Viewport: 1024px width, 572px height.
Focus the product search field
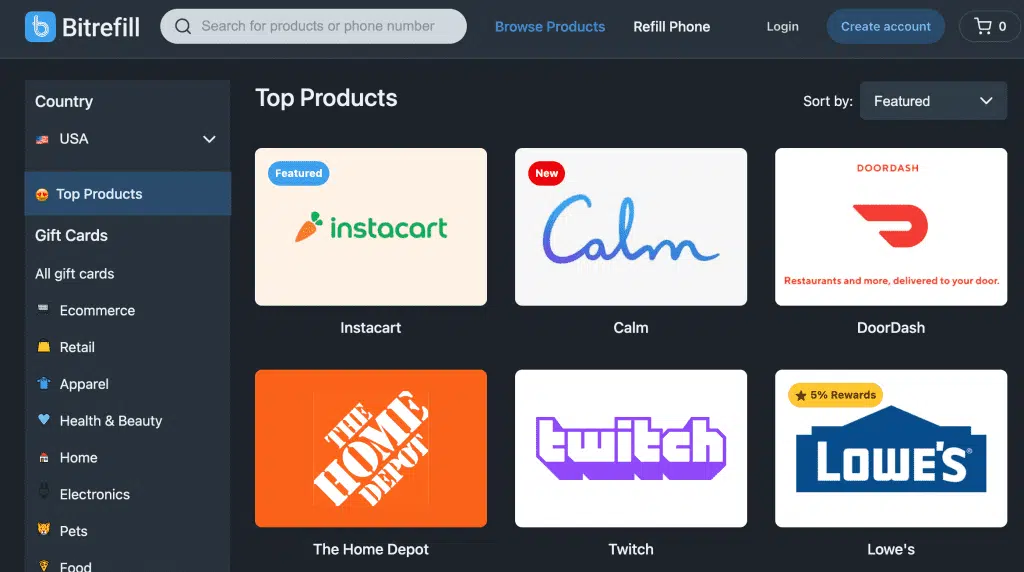[313, 26]
